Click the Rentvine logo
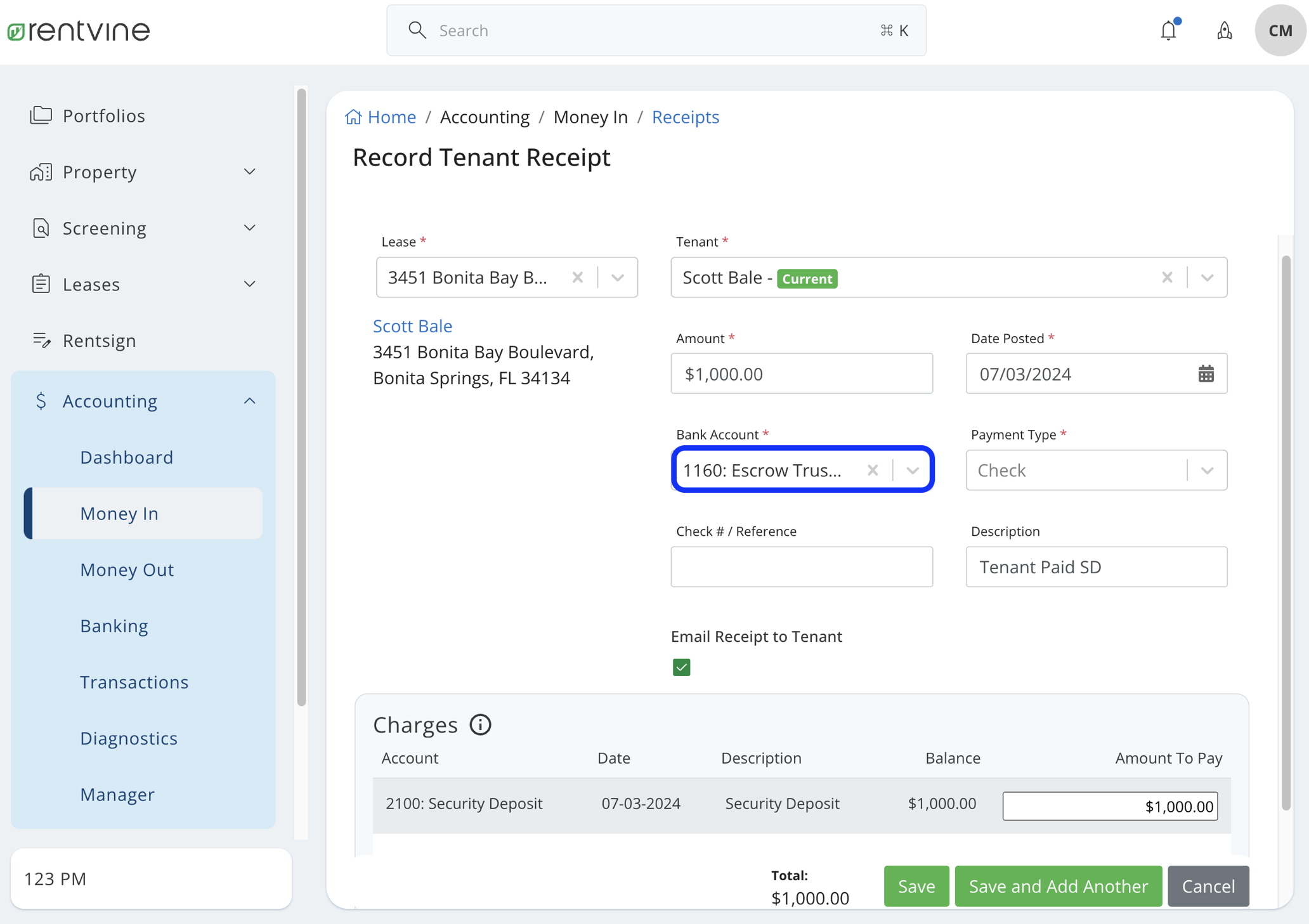The image size is (1309, 924). (77, 30)
